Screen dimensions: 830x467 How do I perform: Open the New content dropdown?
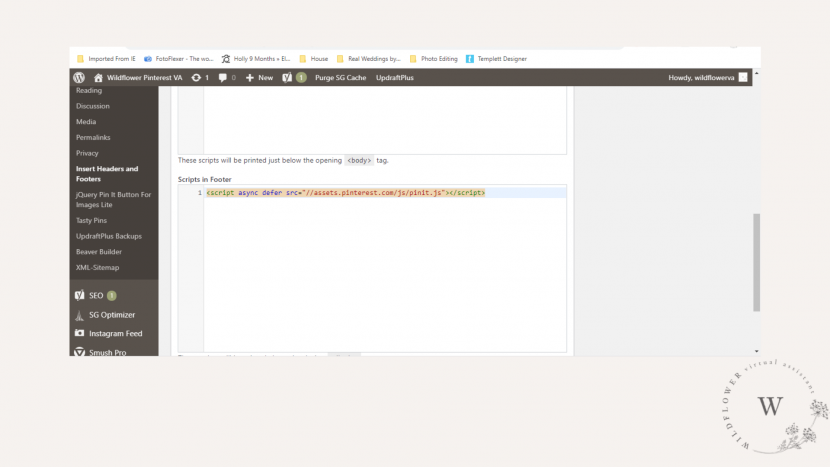pyautogui.click(x=259, y=77)
